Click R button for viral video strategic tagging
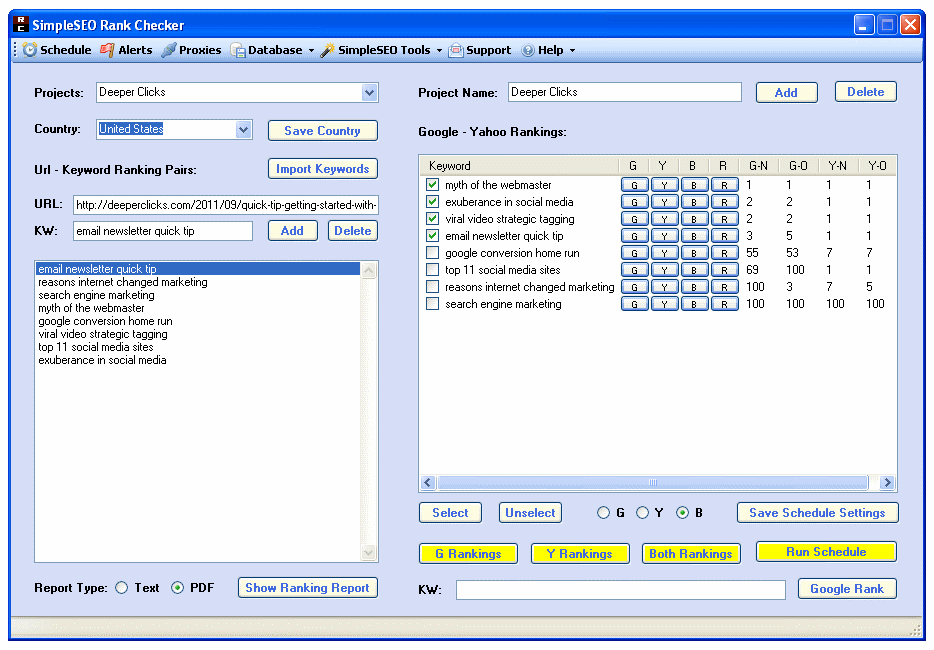 pyautogui.click(x=724, y=219)
